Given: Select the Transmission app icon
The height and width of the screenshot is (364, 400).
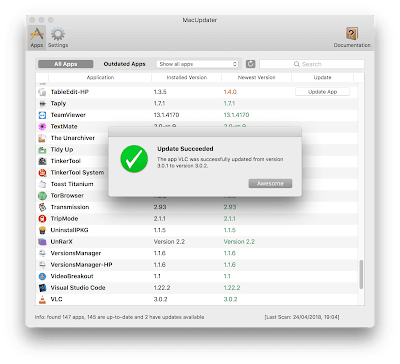Looking at the screenshot, I should (x=42, y=207).
